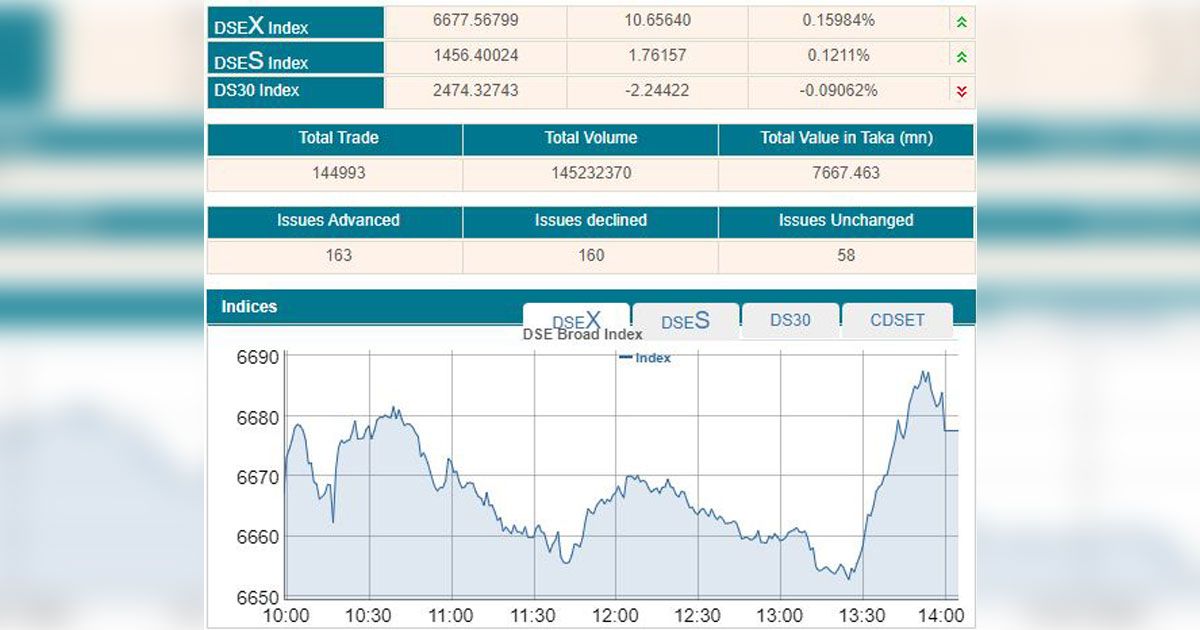Click the 11:00 time axis label
Image resolution: width=1200 pixels, height=630 pixels.
451,616
